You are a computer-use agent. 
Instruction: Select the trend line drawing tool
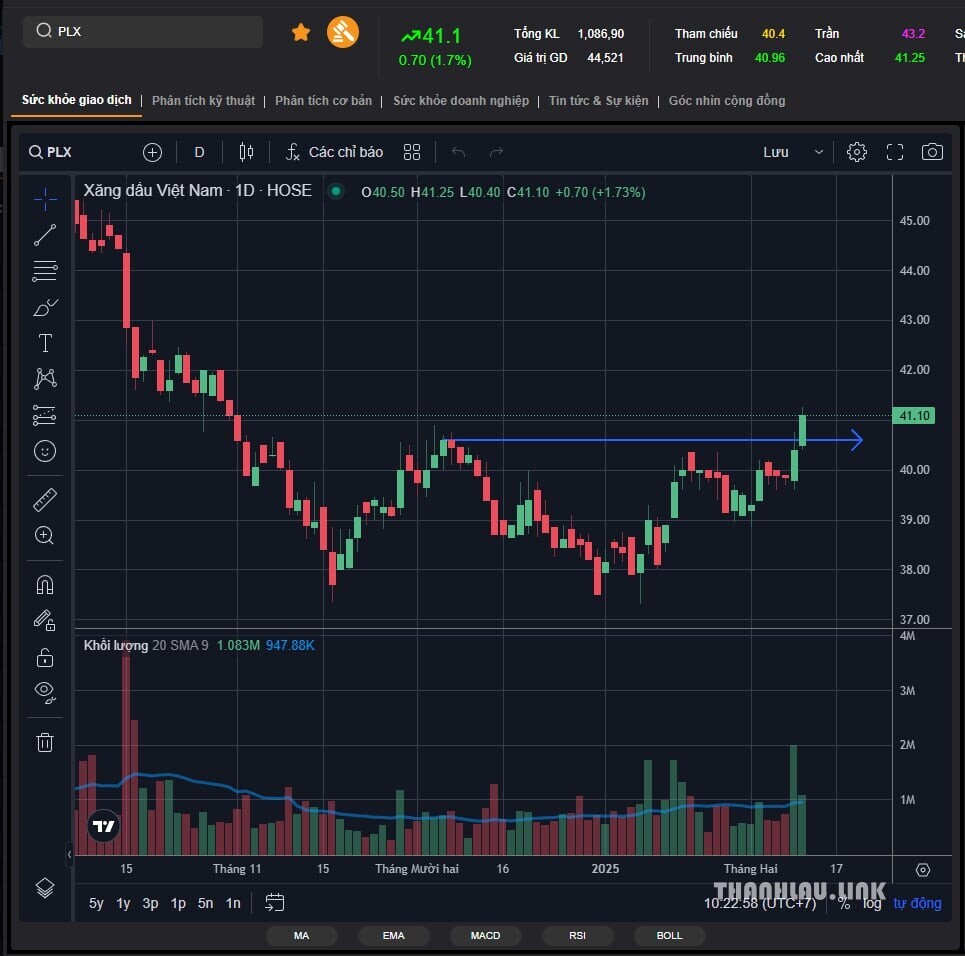[x=45, y=235]
